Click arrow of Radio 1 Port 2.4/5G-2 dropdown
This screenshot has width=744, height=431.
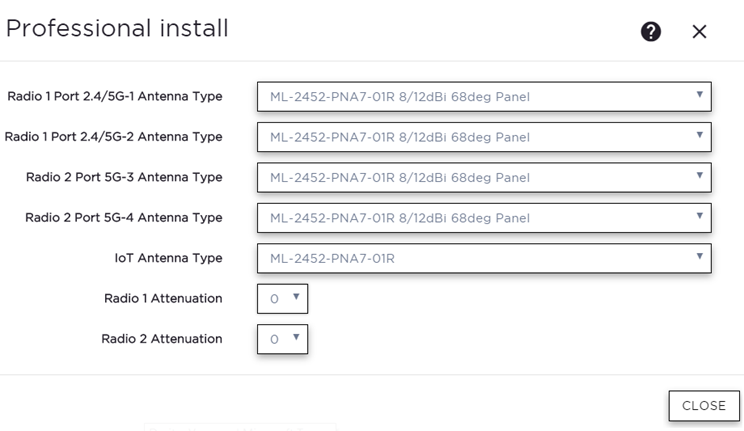point(700,136)
